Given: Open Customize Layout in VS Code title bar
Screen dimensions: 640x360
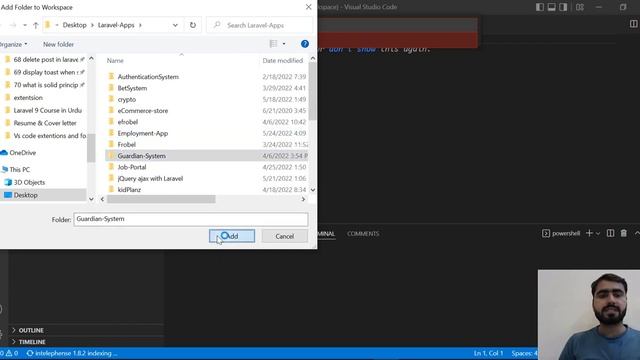Looking at the screenshot, I should (x=580, y=7).
